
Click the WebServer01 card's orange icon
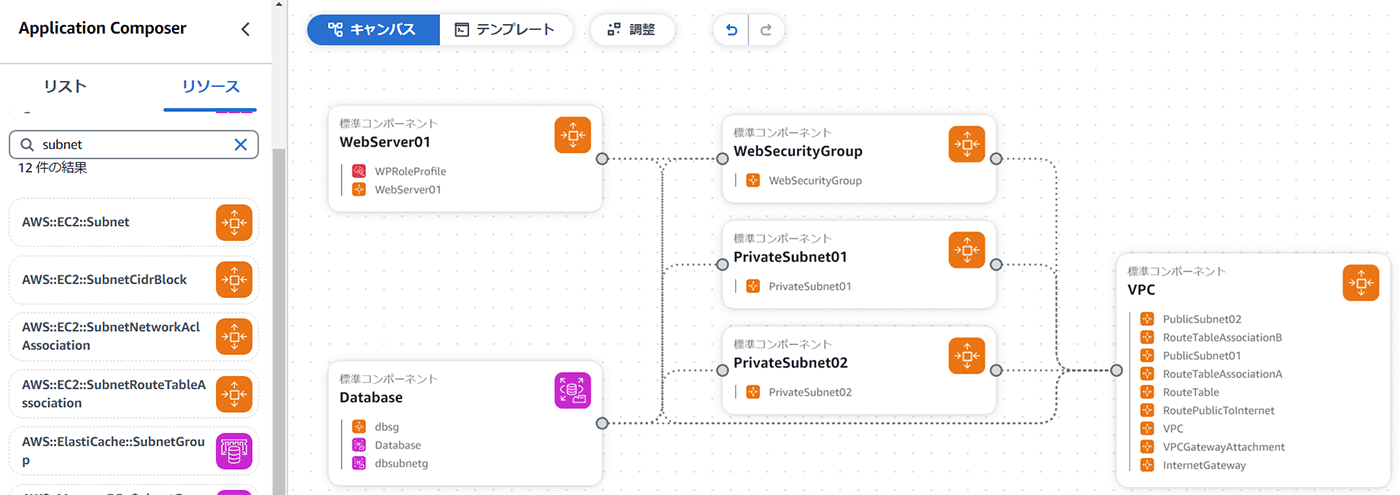573,135
